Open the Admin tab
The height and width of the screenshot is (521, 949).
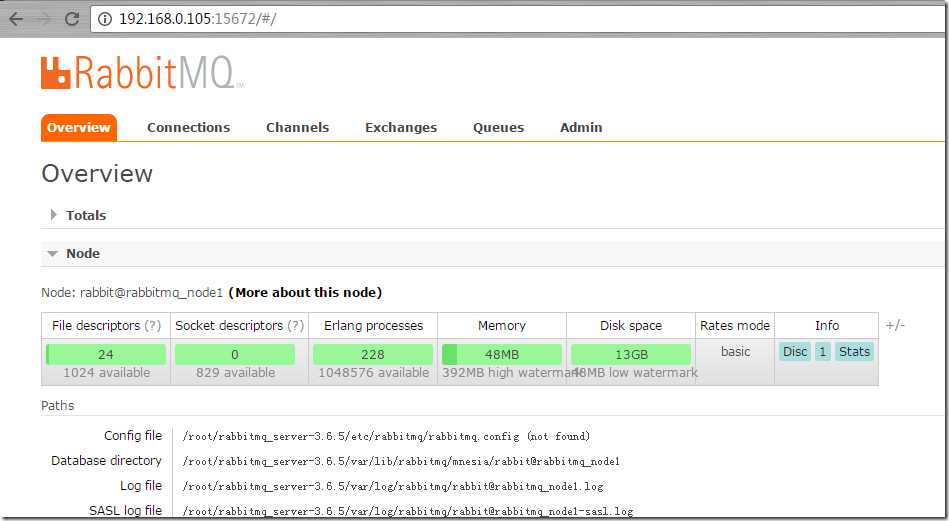tap(581, 128)
